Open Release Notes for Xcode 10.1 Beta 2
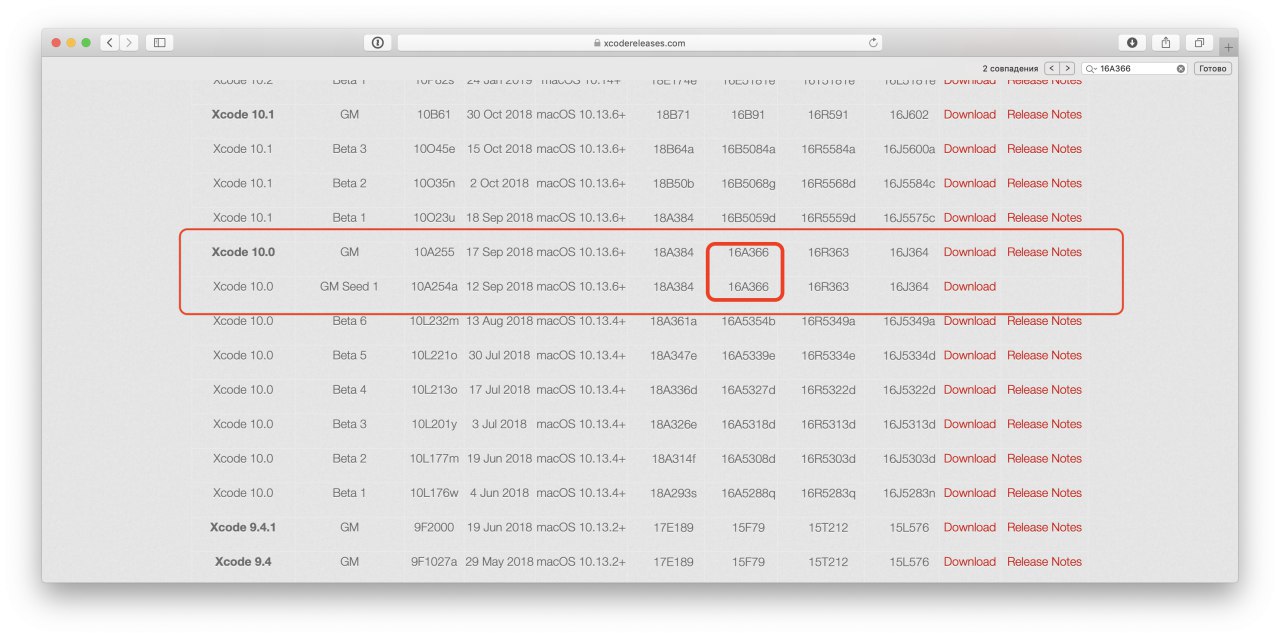The width and height of the screenshot is (1280, 638). tap(1044, 183)
